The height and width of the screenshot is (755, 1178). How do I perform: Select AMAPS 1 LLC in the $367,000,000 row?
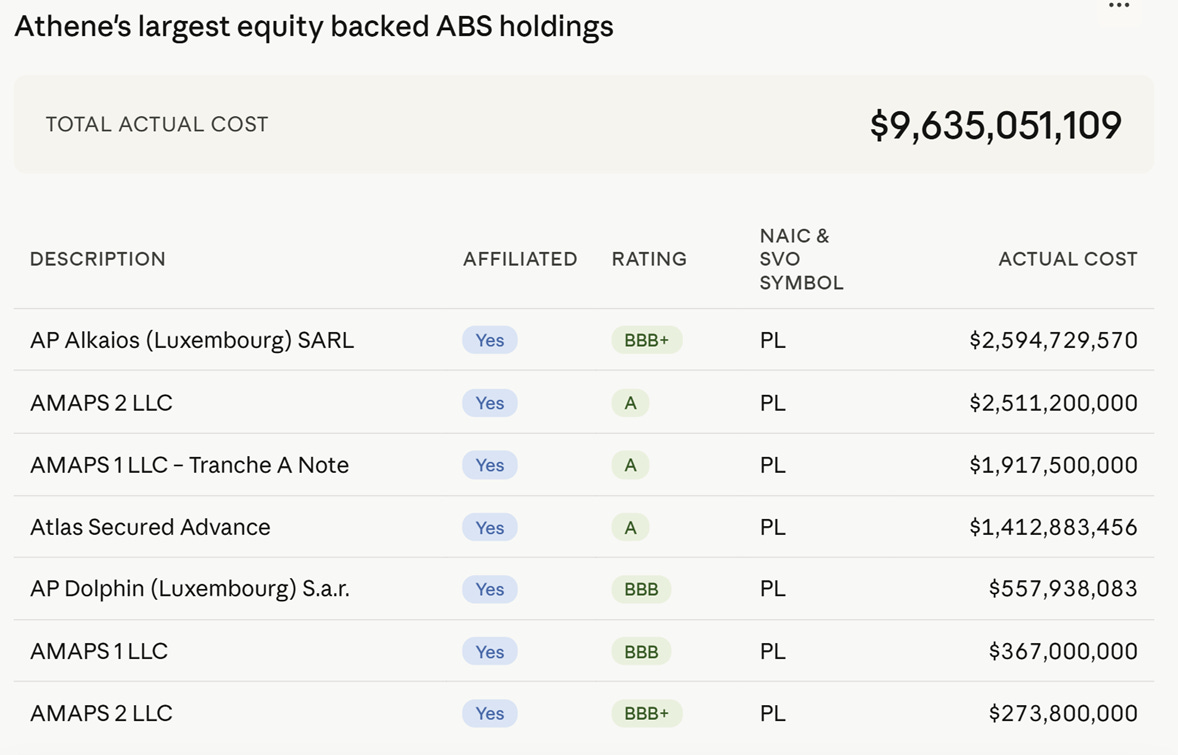pyautogui.click(x=99, y=651)
